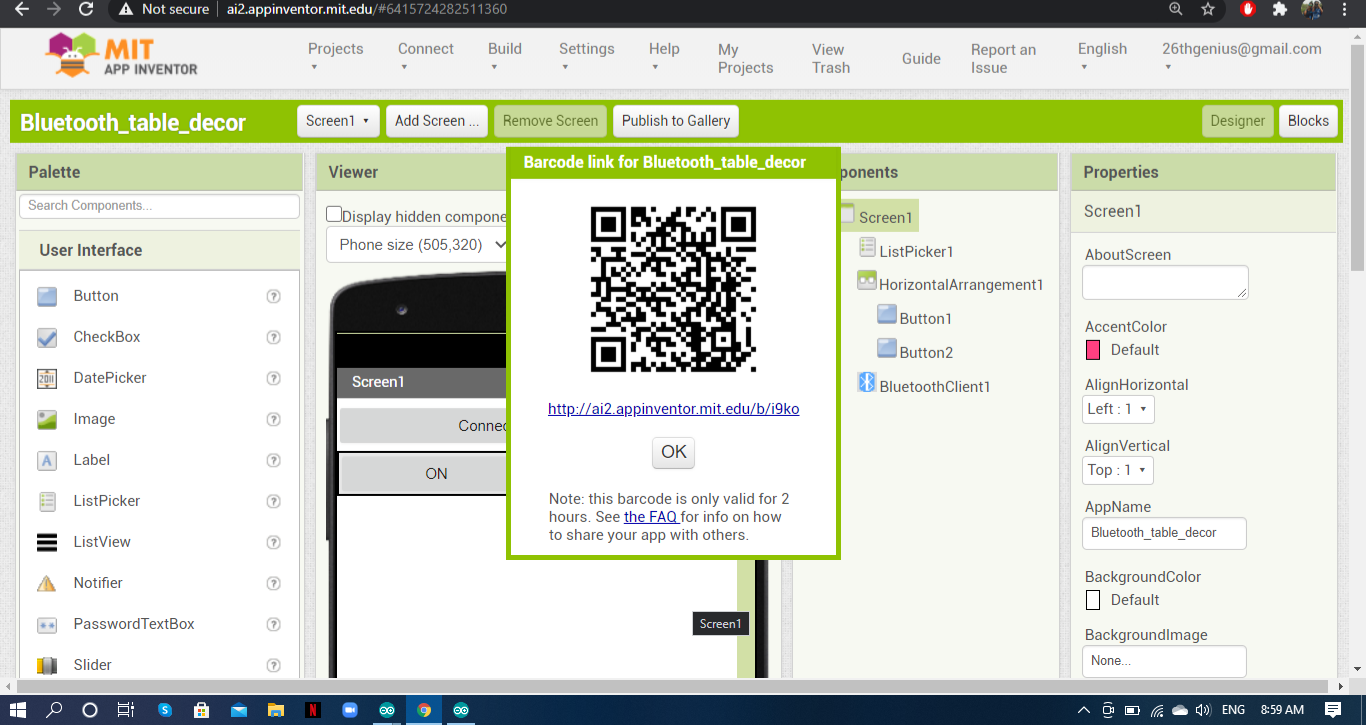Reload the browser page
The width and height of the screenshot is (1366, 725).
click(86, 9)
